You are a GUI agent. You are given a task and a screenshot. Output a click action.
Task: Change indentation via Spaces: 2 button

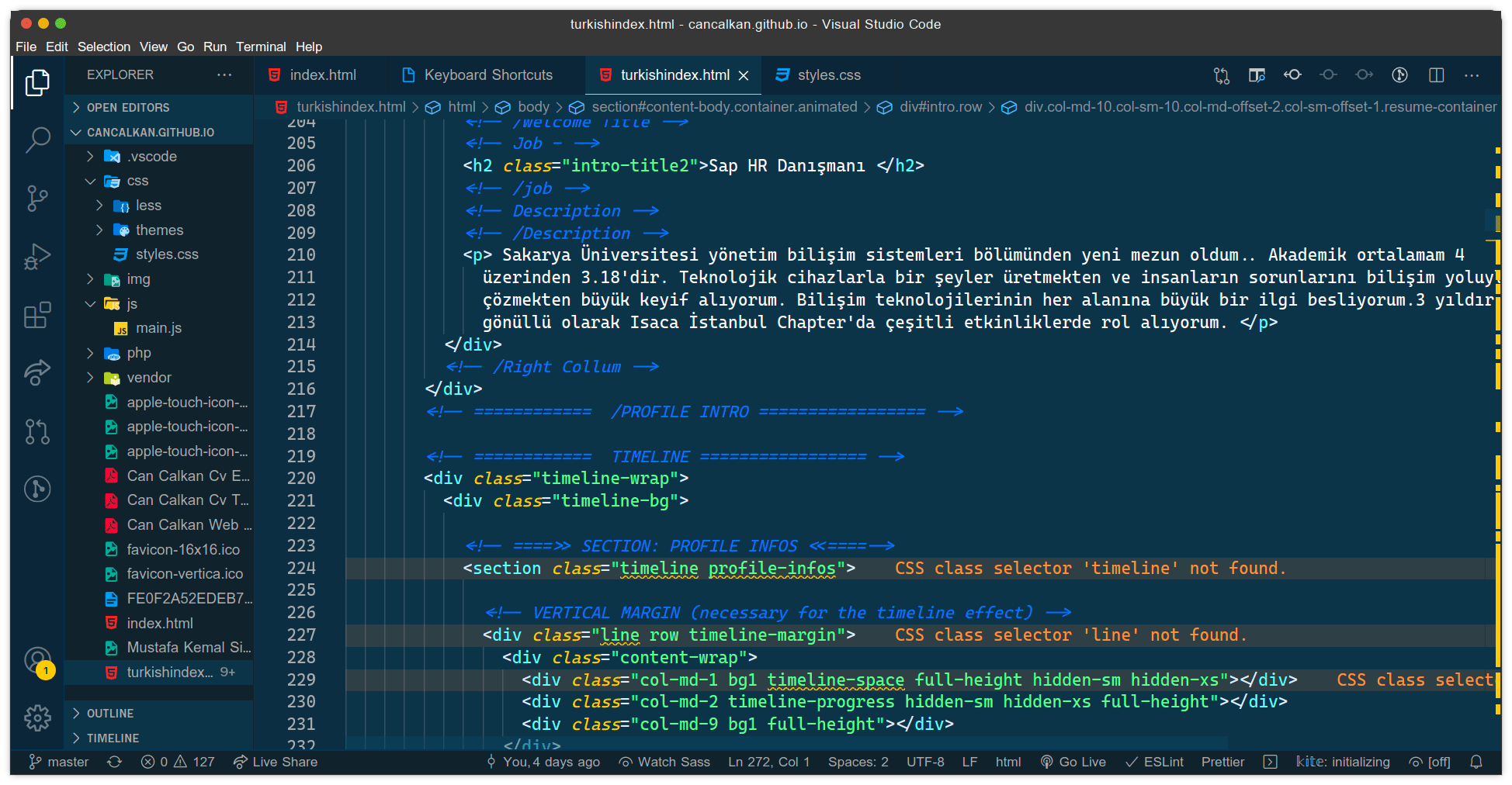point(858,762)
